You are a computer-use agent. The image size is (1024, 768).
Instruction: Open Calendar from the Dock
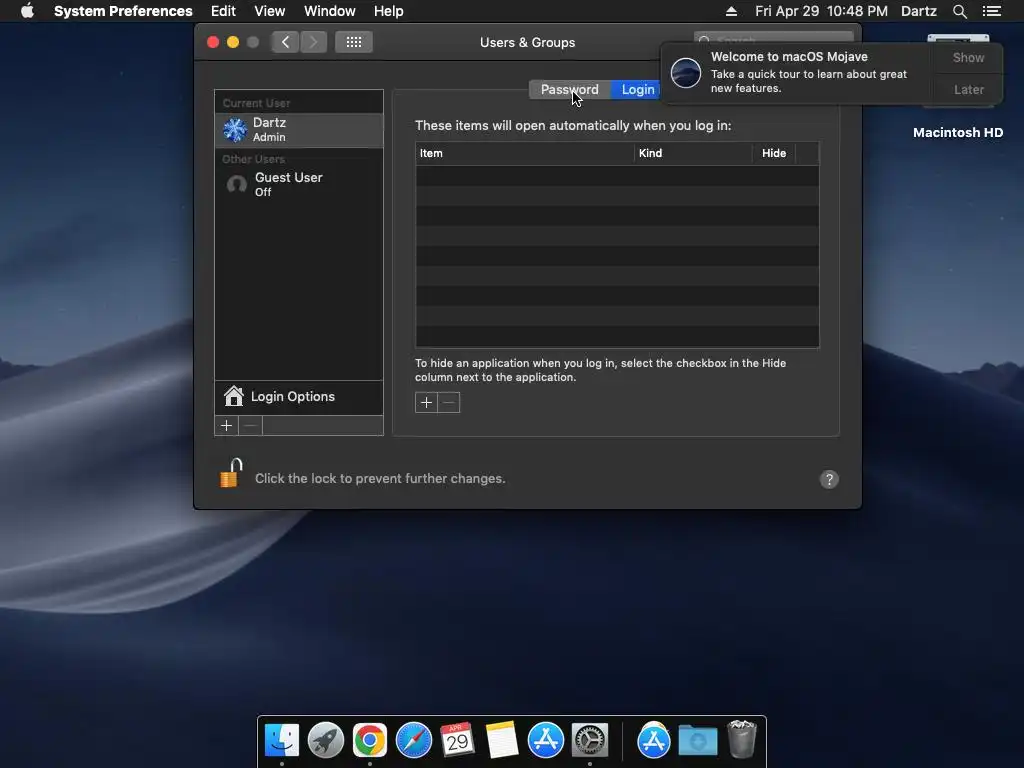457,741
